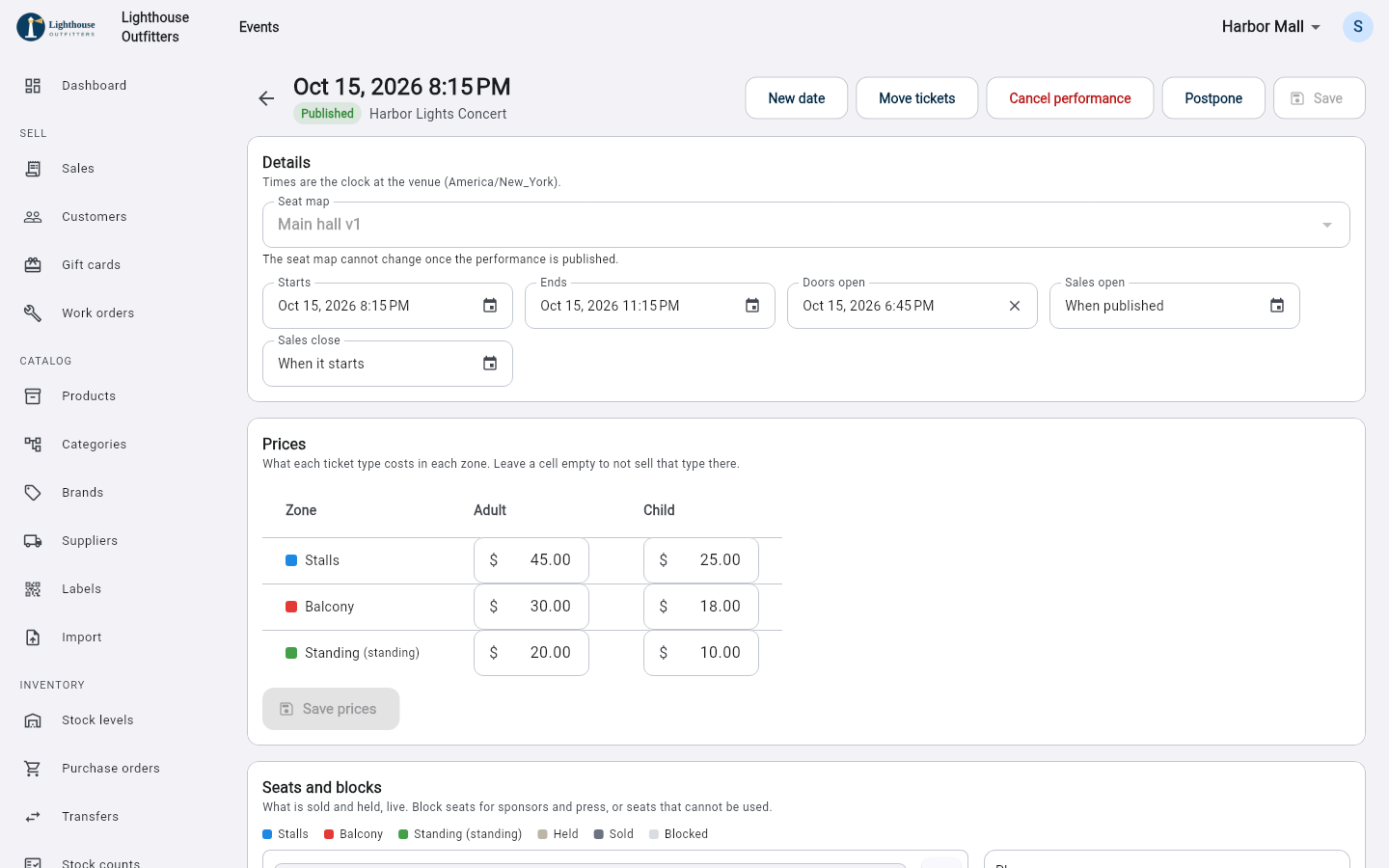Click the user avatar S

tap(1358, 27)
